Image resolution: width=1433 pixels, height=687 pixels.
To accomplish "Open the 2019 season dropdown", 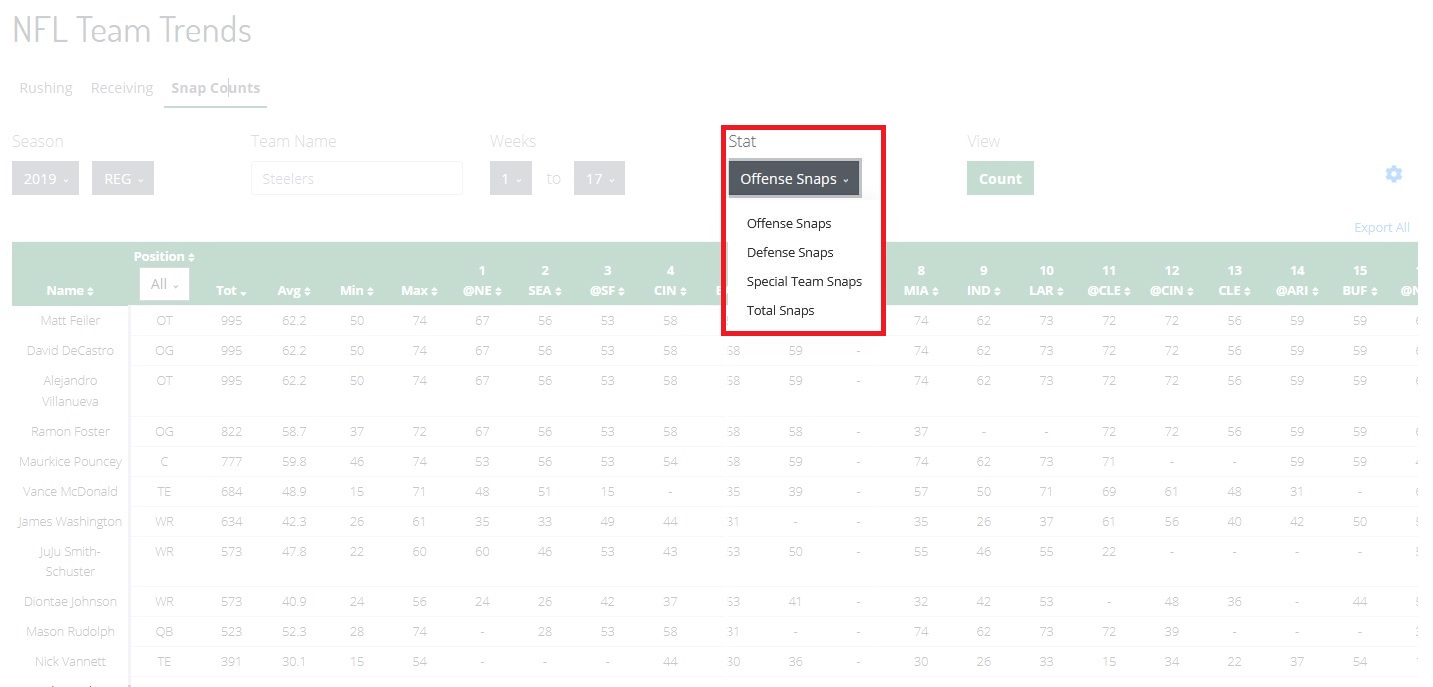I will 45,178.
